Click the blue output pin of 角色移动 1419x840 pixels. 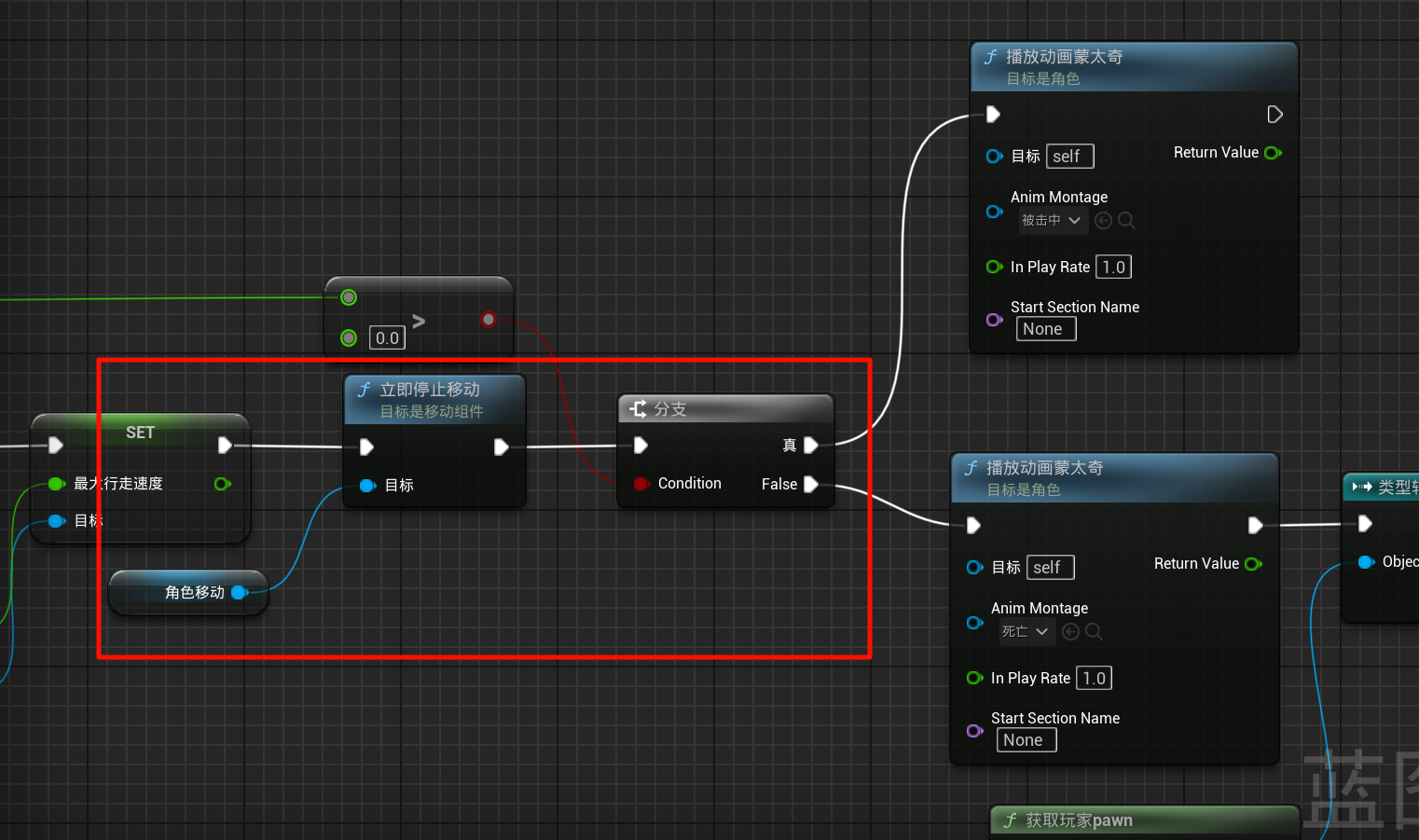click(239, 593)
